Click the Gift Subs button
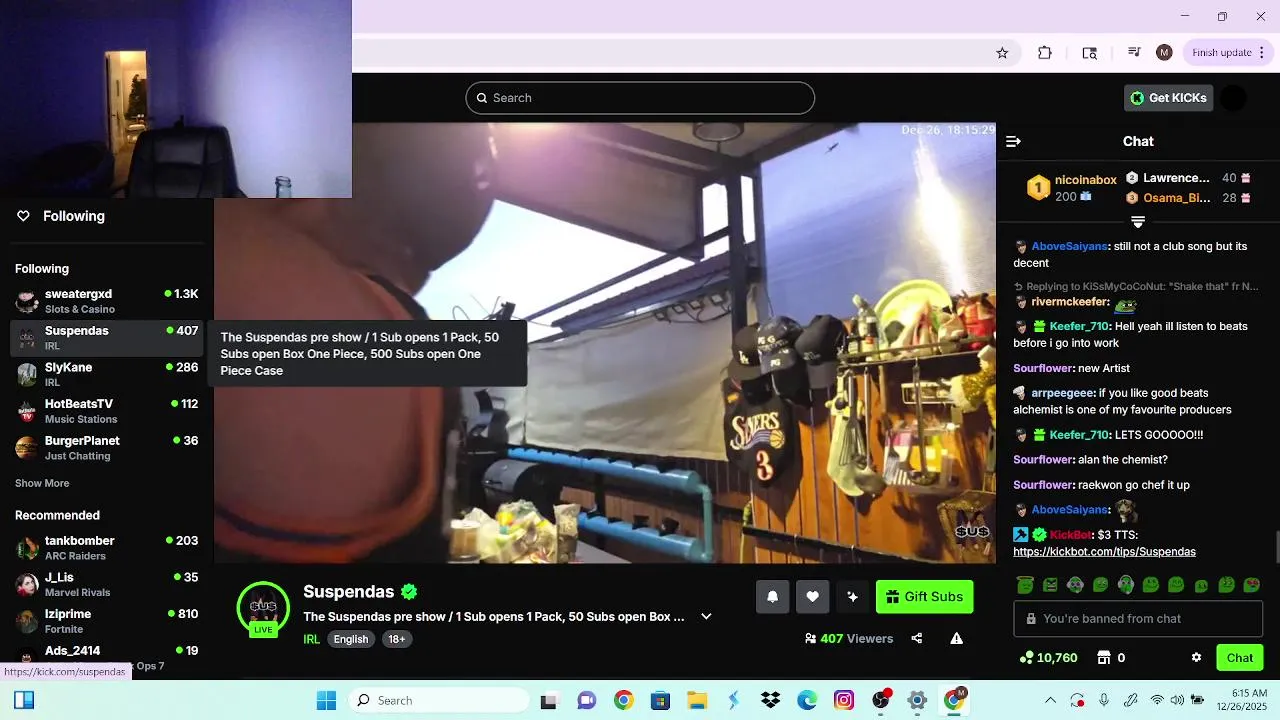 click(924, 597)
